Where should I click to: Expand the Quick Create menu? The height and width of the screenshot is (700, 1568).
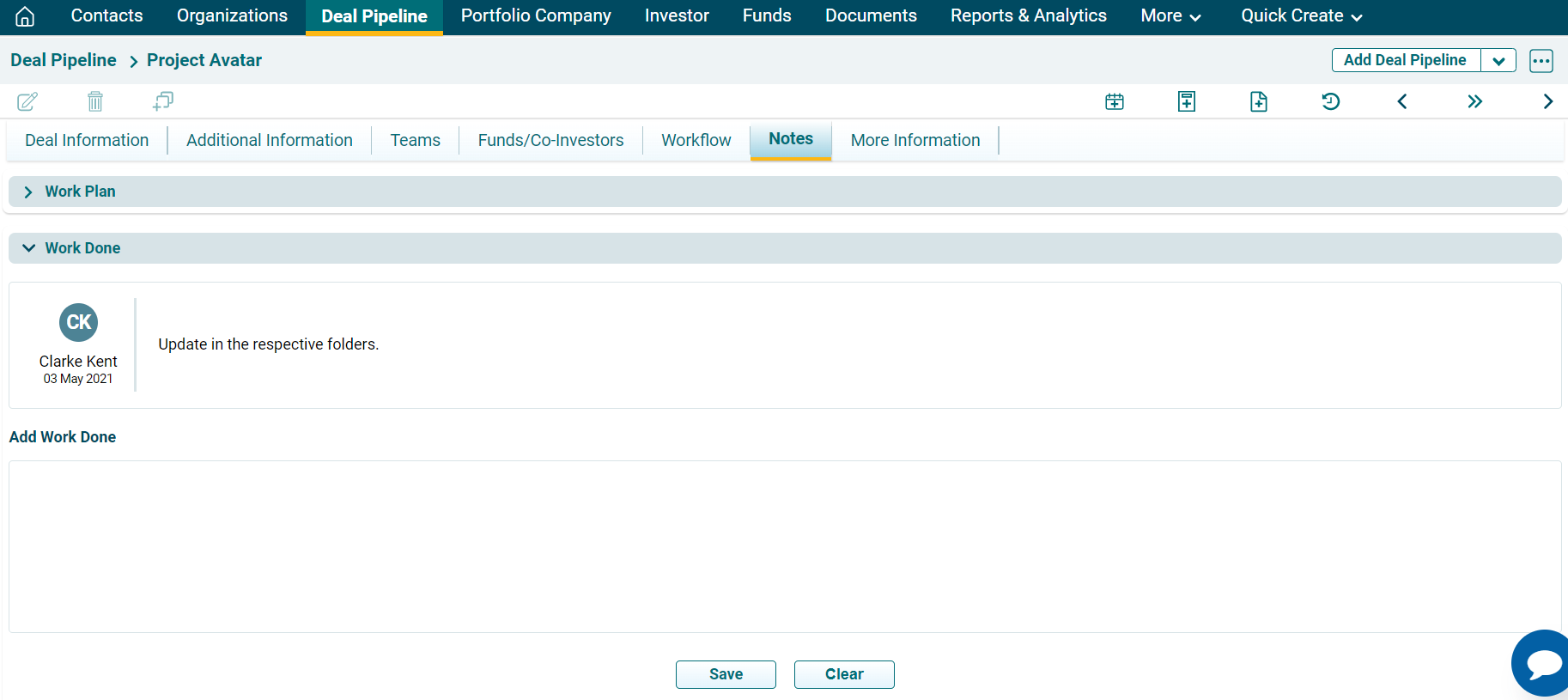(1301, 16)
